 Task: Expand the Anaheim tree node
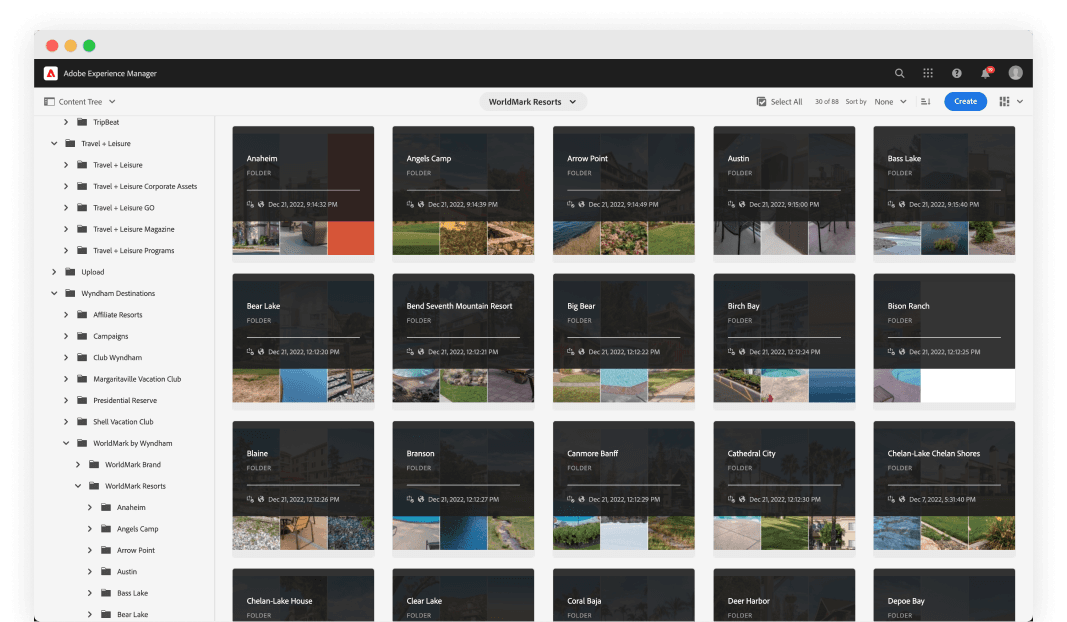(90, 508)
